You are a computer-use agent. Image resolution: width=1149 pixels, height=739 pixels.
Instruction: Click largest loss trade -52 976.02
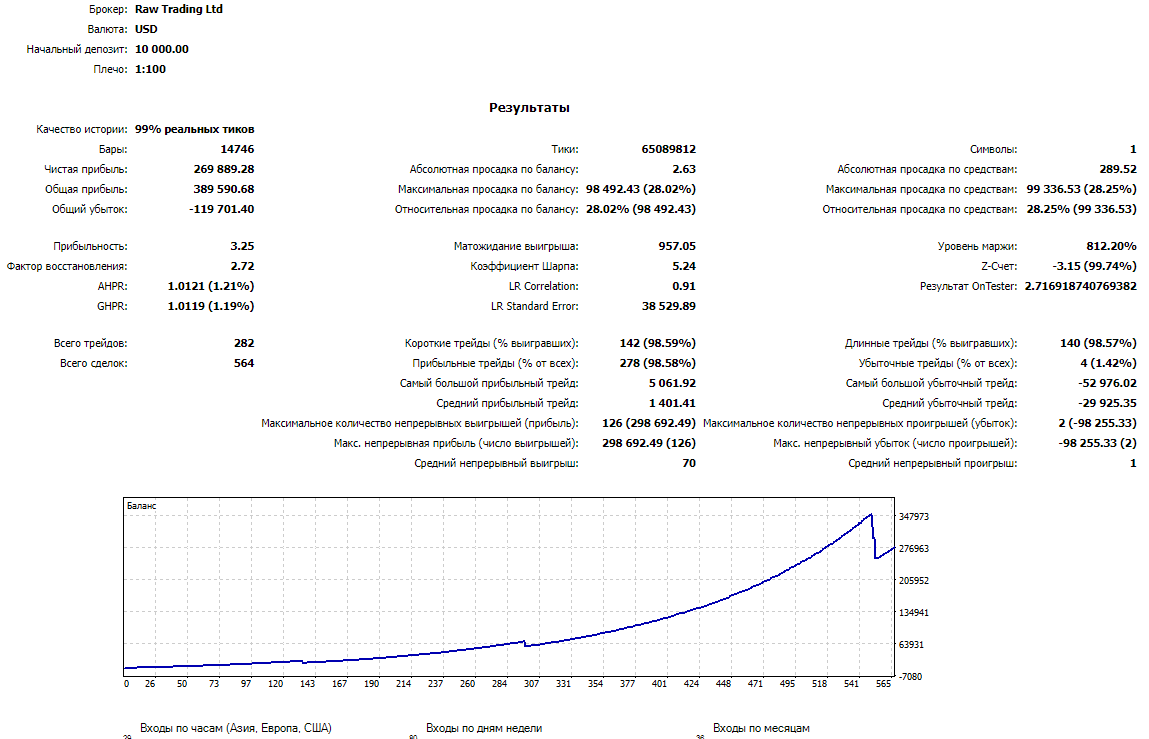click(x=1107, y=383)
